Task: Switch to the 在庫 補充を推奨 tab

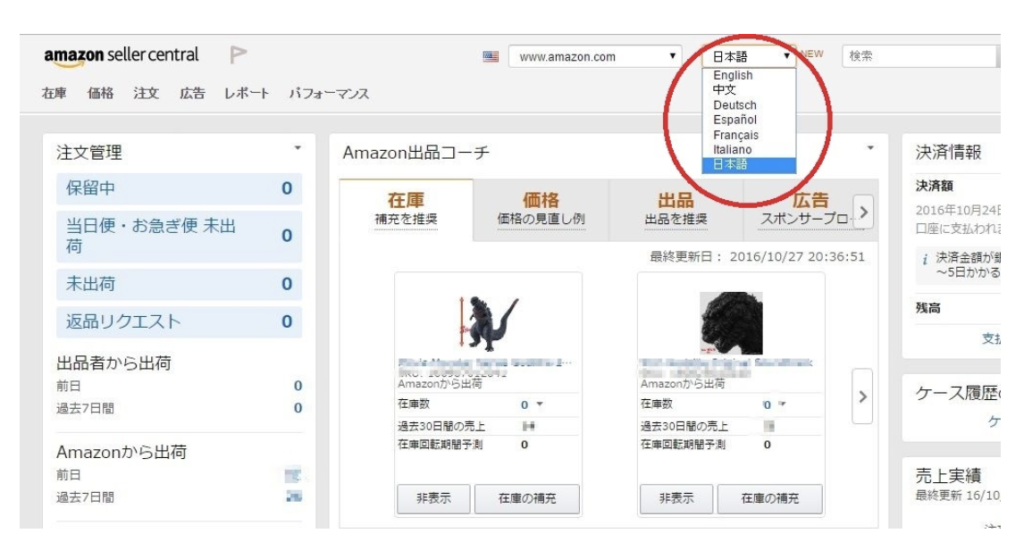Action: (x=406, y=209)
